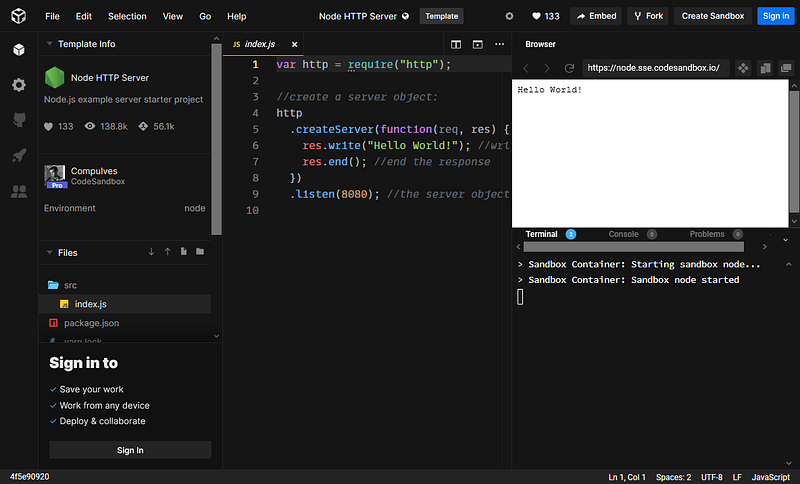The height and width of the screenshot is (484, 800).
Task: Click JavaScript language mode
Action: tap(770, 477)
